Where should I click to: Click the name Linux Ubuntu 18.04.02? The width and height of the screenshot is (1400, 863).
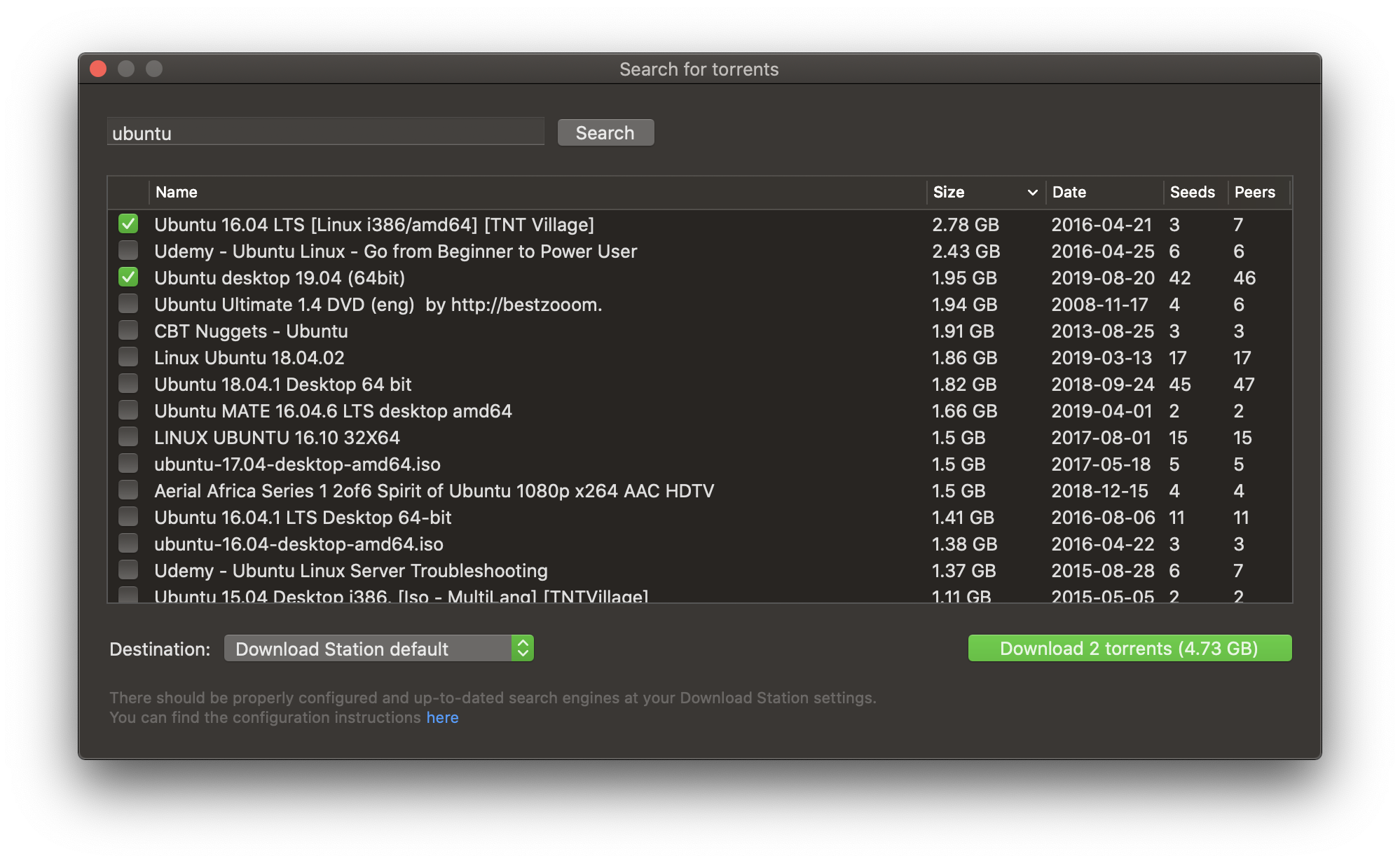pyautogui.click(x=249, y=358)
